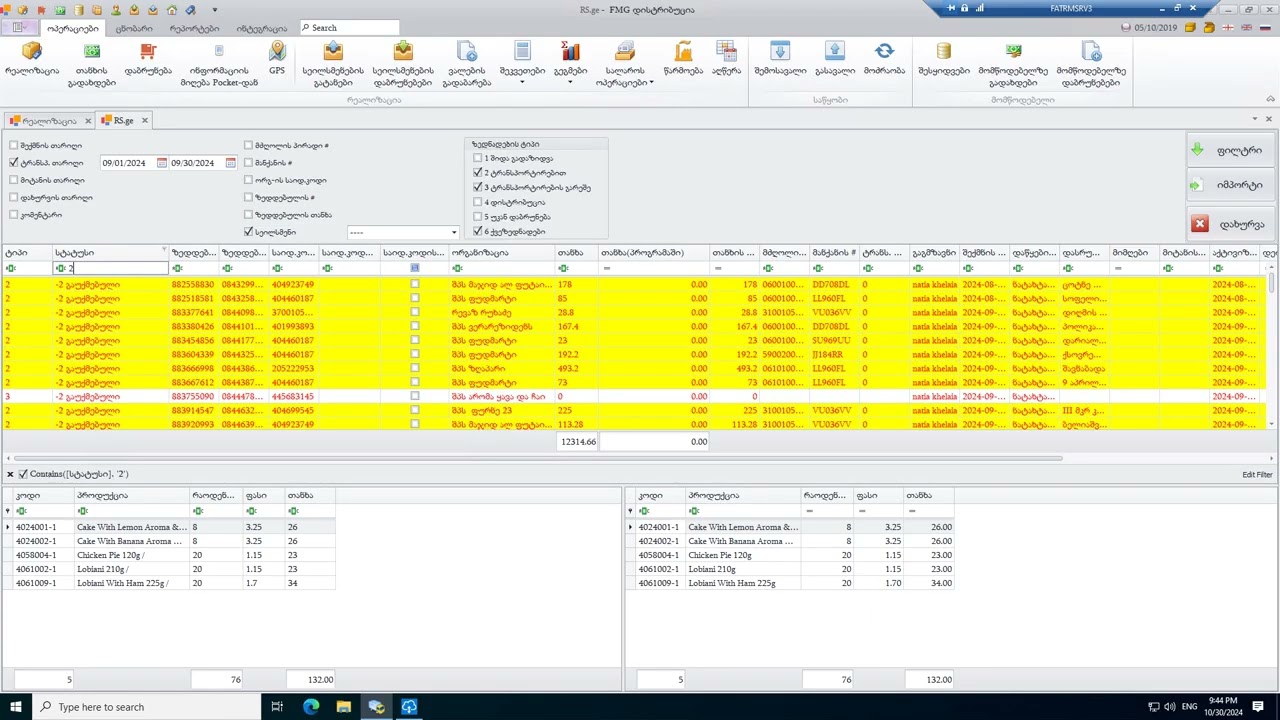1280x720 pixels.
Task: Switch to the რეალიზაცია document tab
Action: [x=49, y=121]
